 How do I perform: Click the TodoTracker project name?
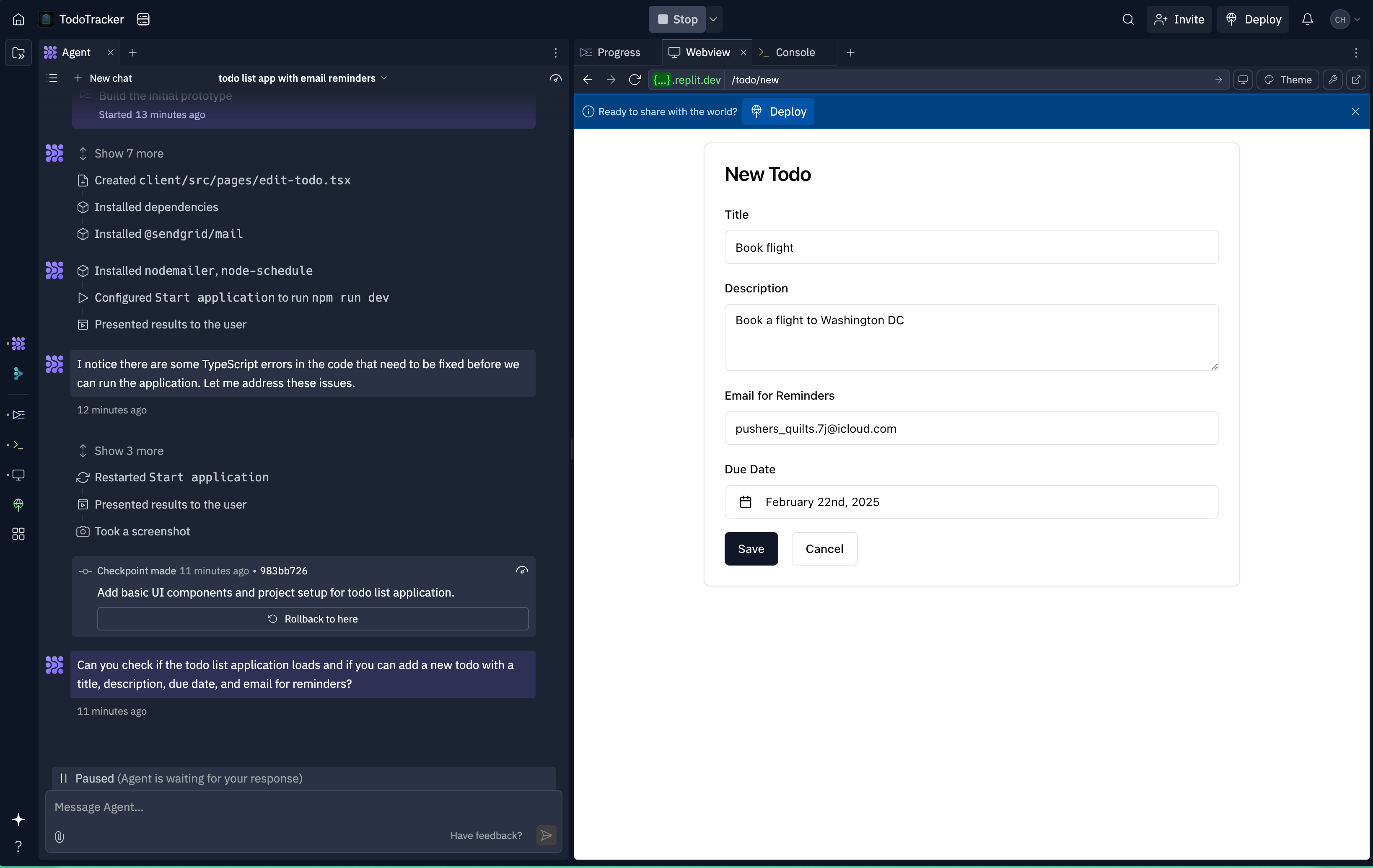[x=91, y=19]
